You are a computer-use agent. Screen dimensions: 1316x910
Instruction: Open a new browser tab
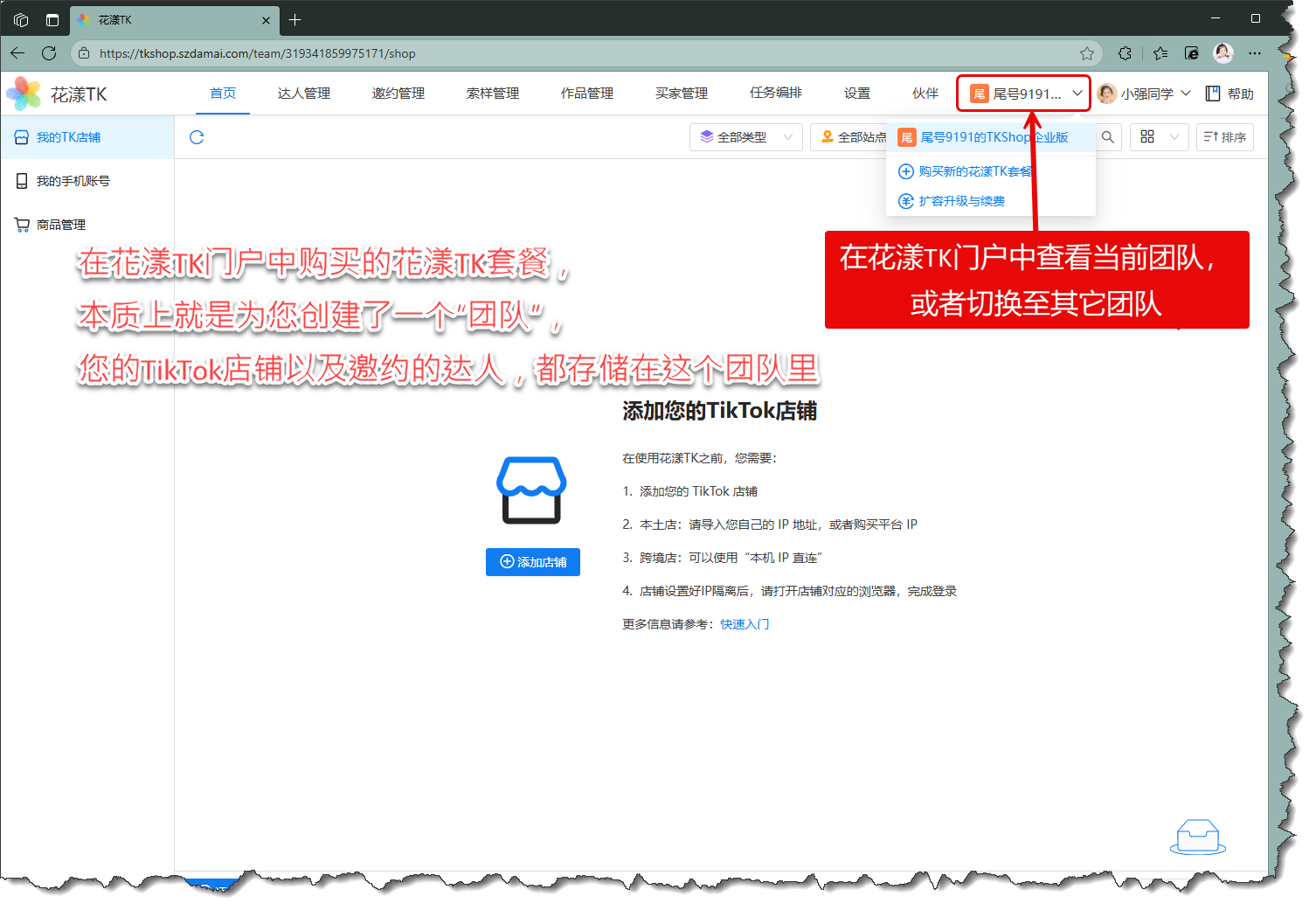pyautogui.click(x=295, y=19)
